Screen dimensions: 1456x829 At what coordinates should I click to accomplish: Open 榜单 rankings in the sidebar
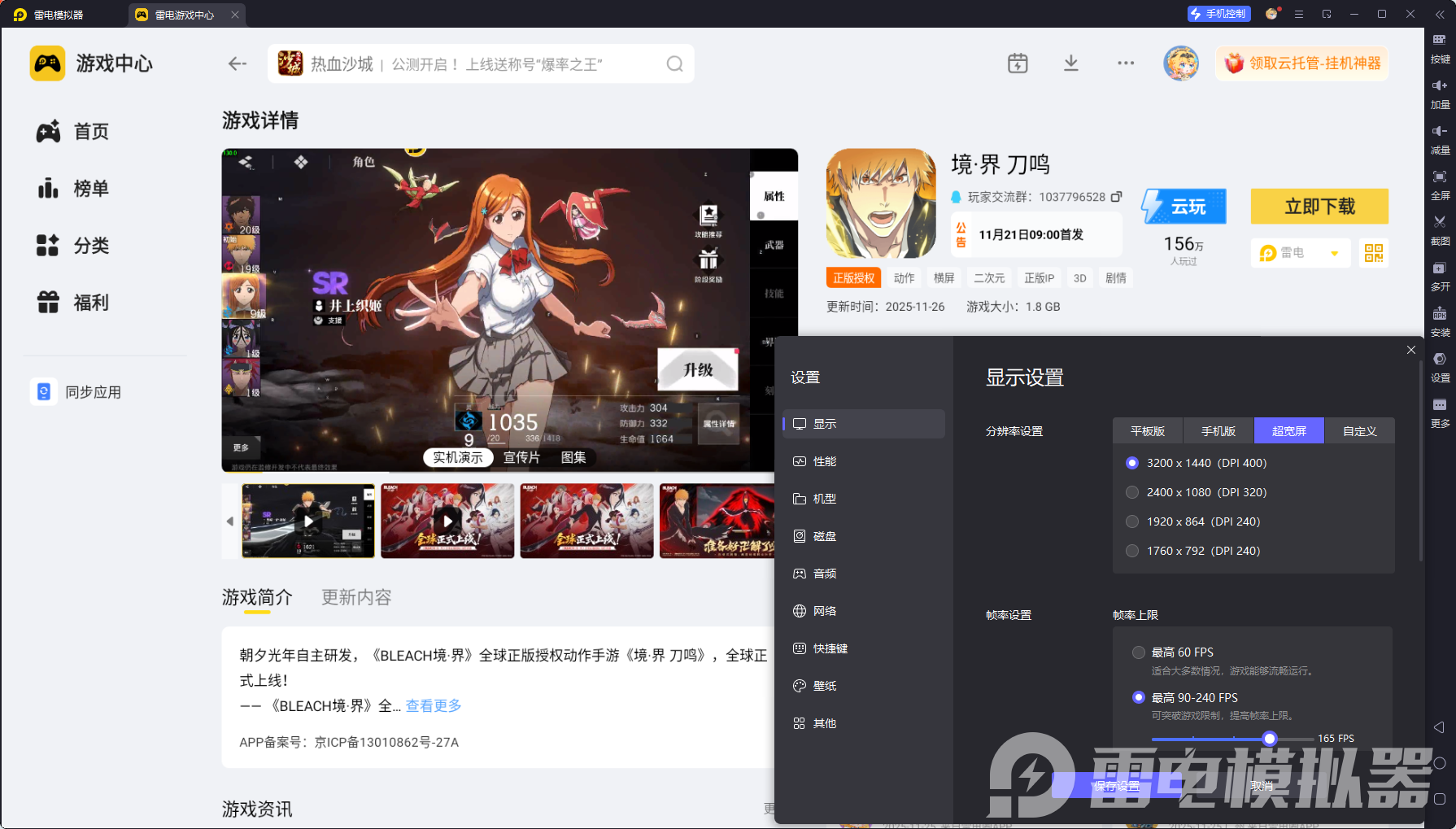point(72,189)
